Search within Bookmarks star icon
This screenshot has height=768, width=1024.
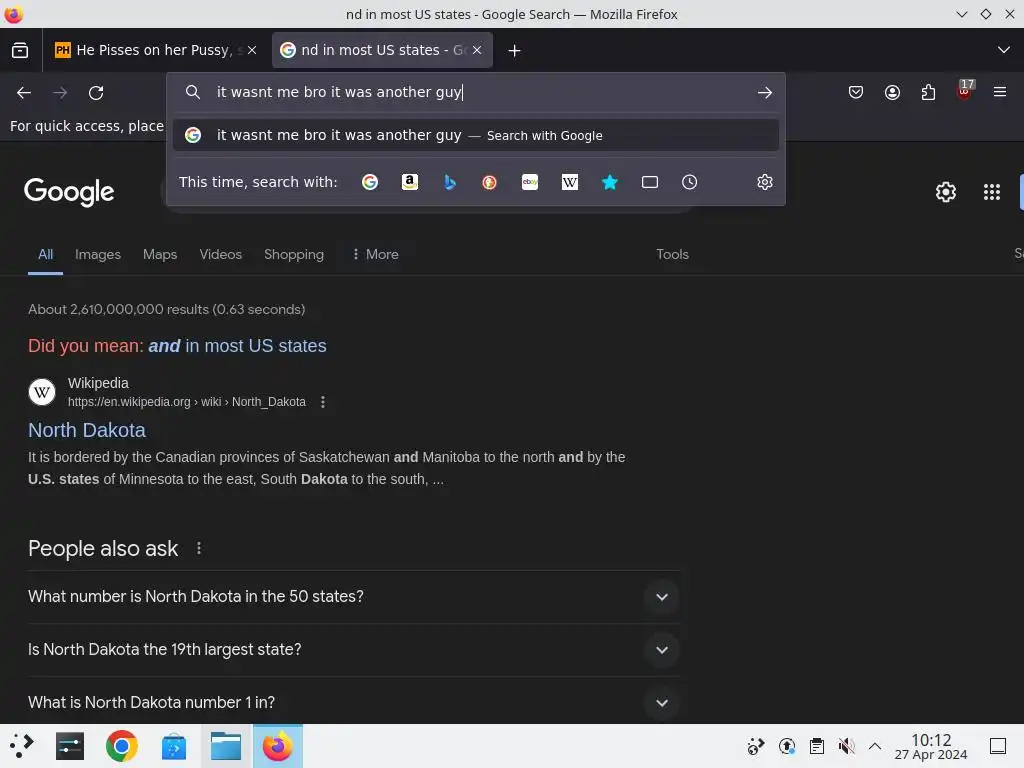coord(609,182)
